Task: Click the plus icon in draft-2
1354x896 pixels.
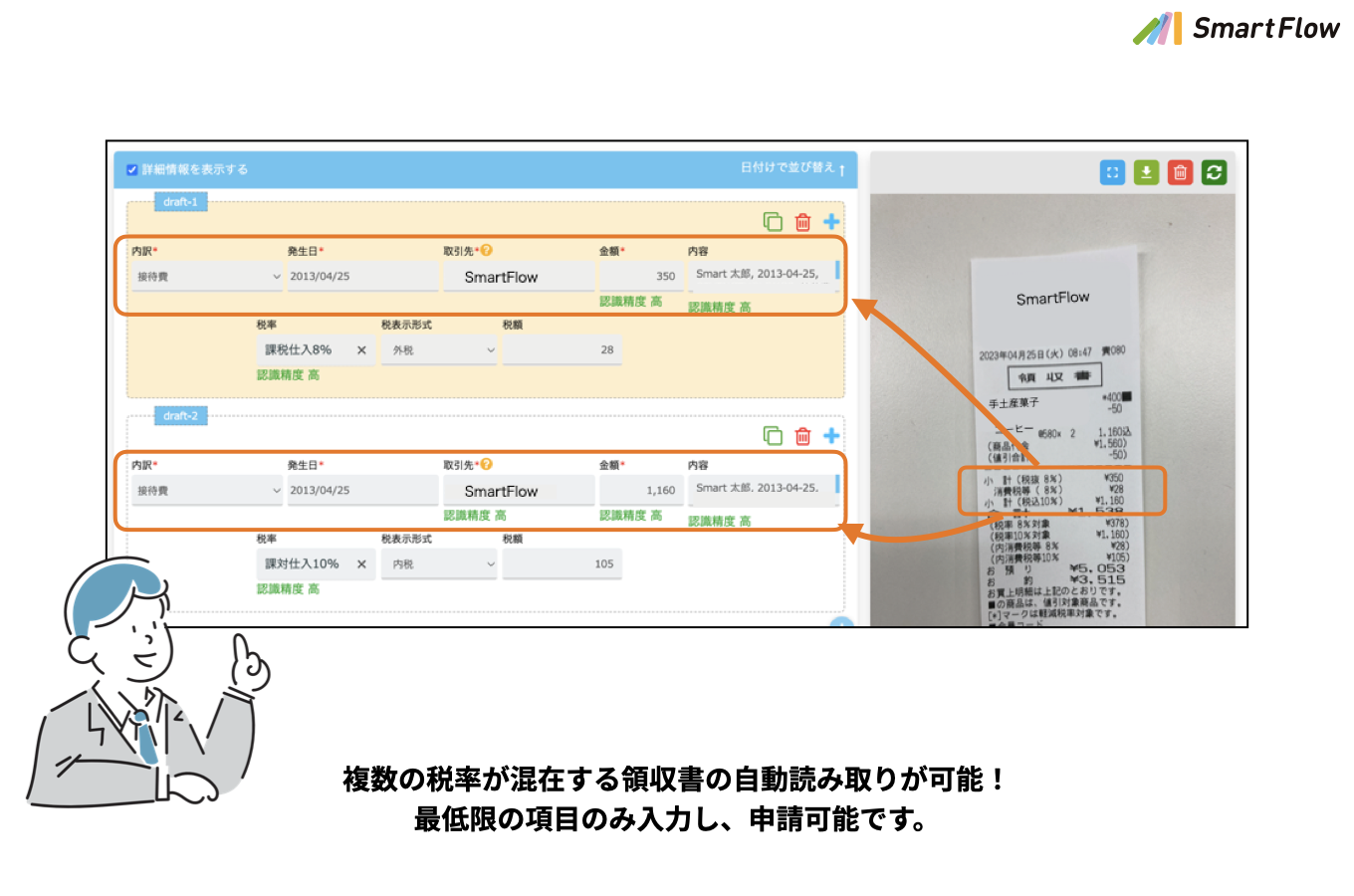Action: coord(831,435)
